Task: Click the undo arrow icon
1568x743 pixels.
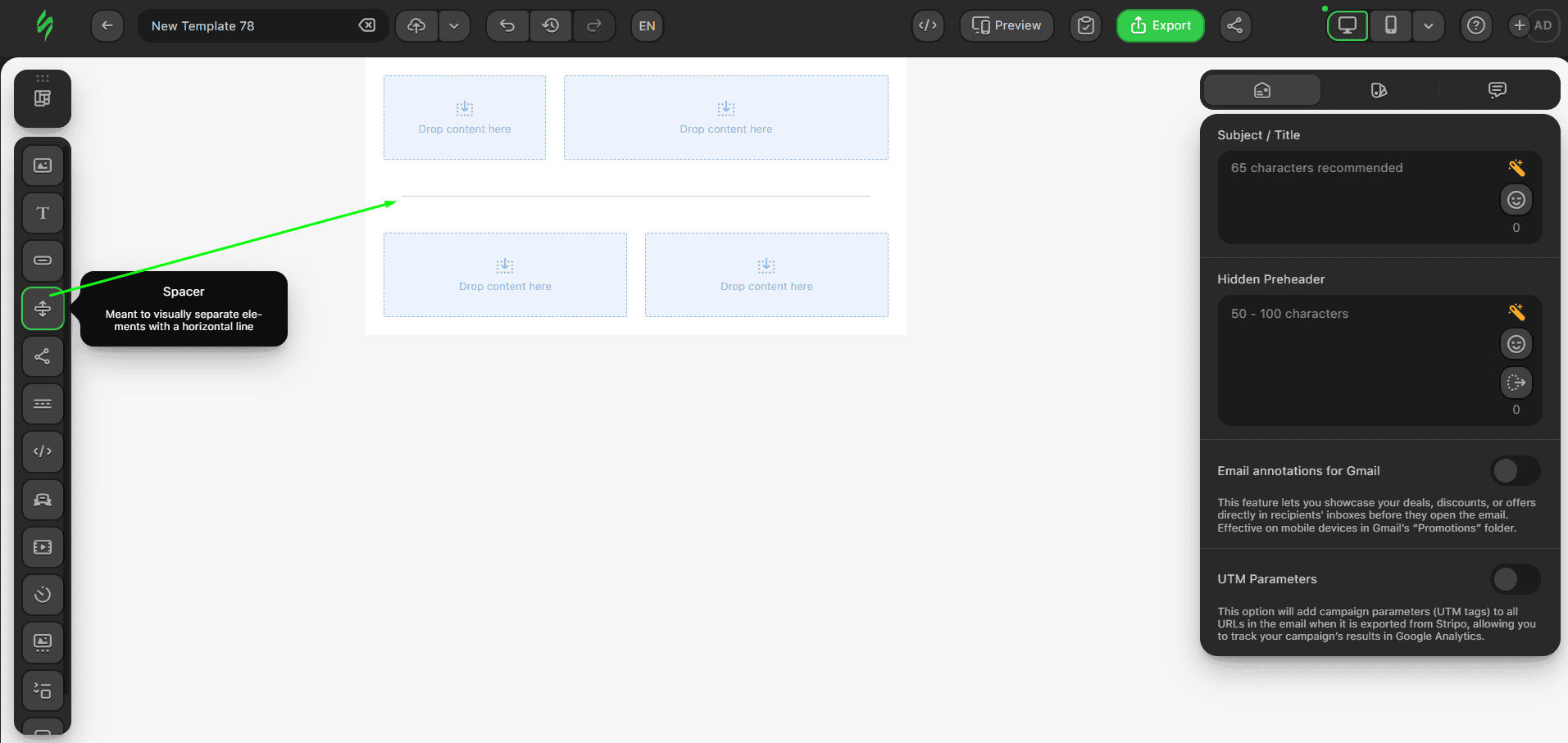Action: [x=507, y=25]
